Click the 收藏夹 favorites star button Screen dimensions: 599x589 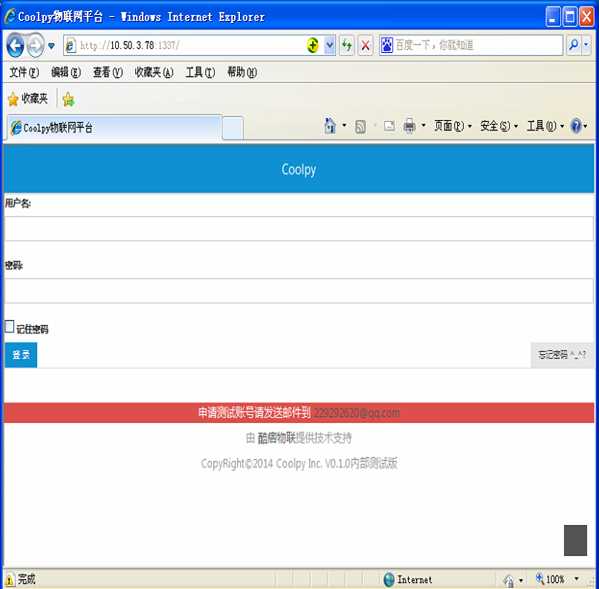[x=28, y=99]
